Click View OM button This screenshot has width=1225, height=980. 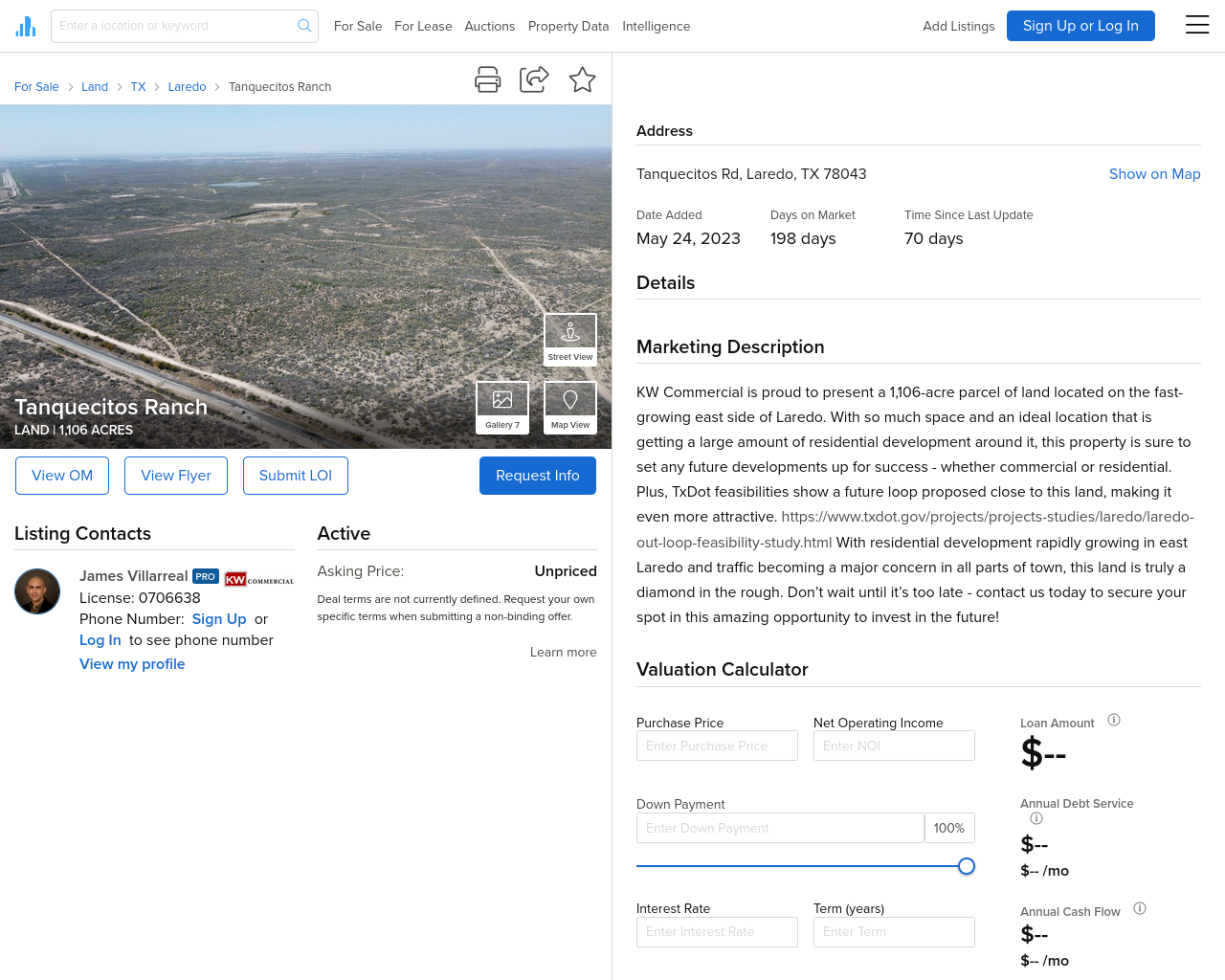62,476
